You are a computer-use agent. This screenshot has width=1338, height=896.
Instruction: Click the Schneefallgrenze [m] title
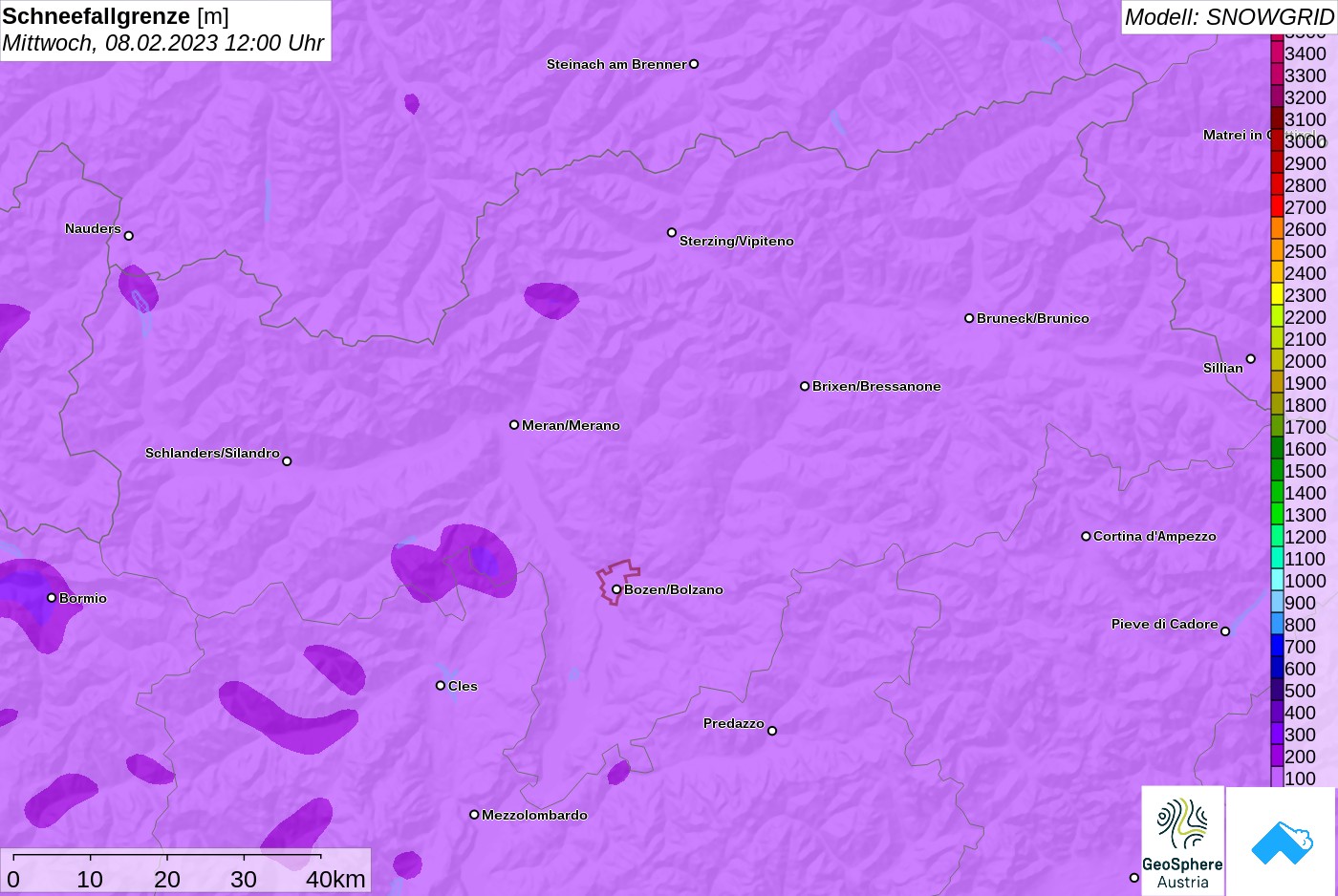pos(116,16)
